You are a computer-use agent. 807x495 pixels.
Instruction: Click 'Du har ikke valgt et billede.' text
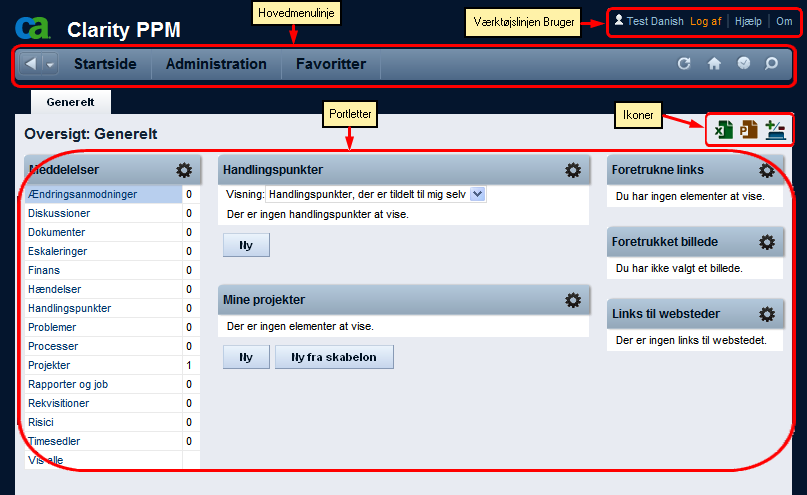pyautogui.click(x=679, y=268)
